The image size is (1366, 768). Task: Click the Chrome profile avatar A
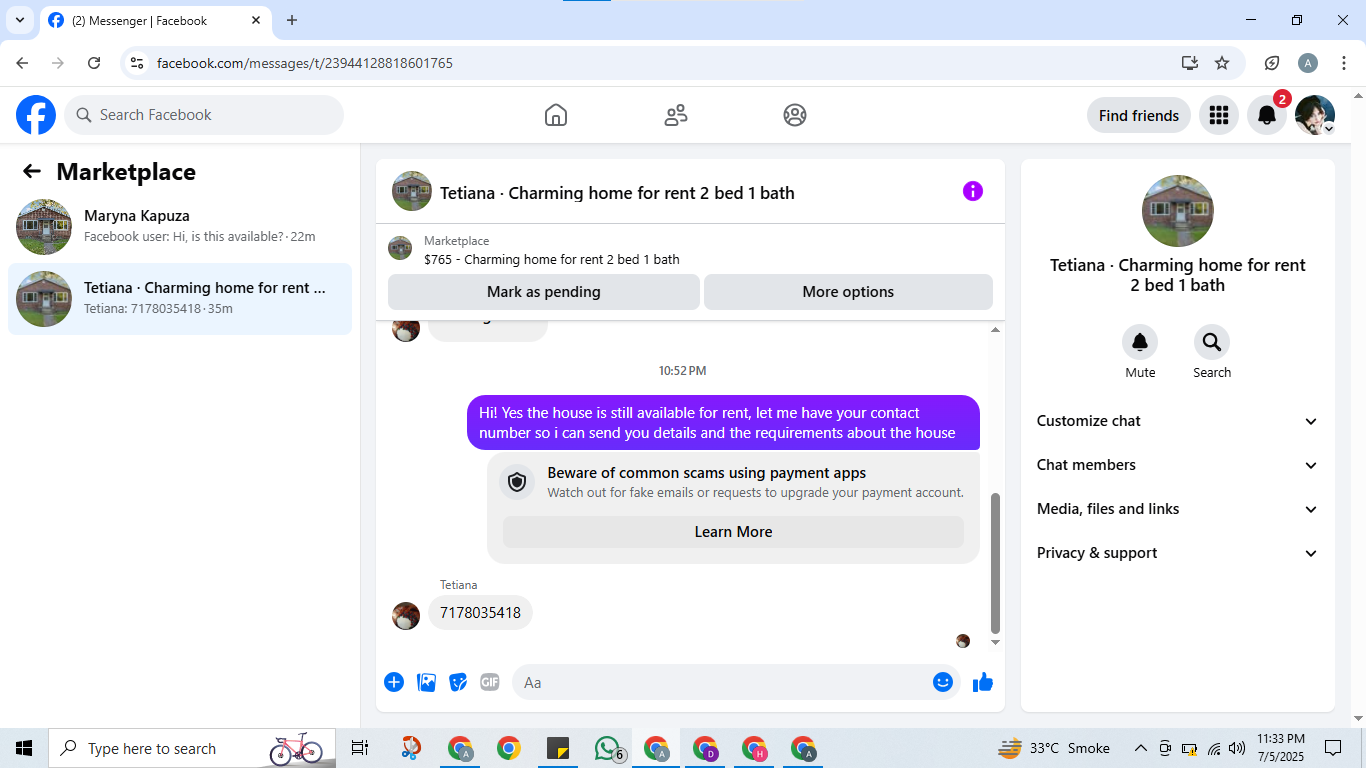pos(1308,63)
